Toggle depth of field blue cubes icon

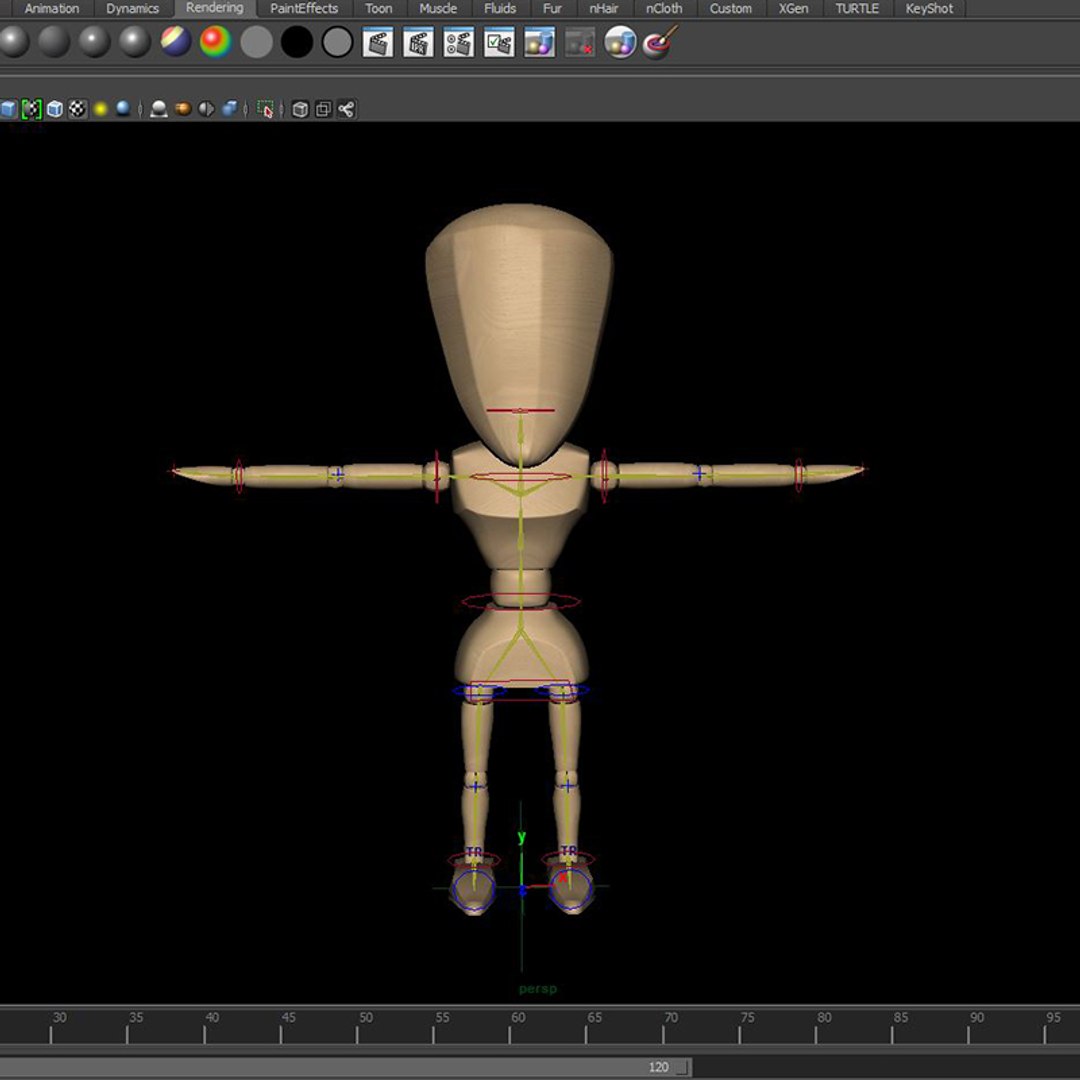tap(229, 109)
